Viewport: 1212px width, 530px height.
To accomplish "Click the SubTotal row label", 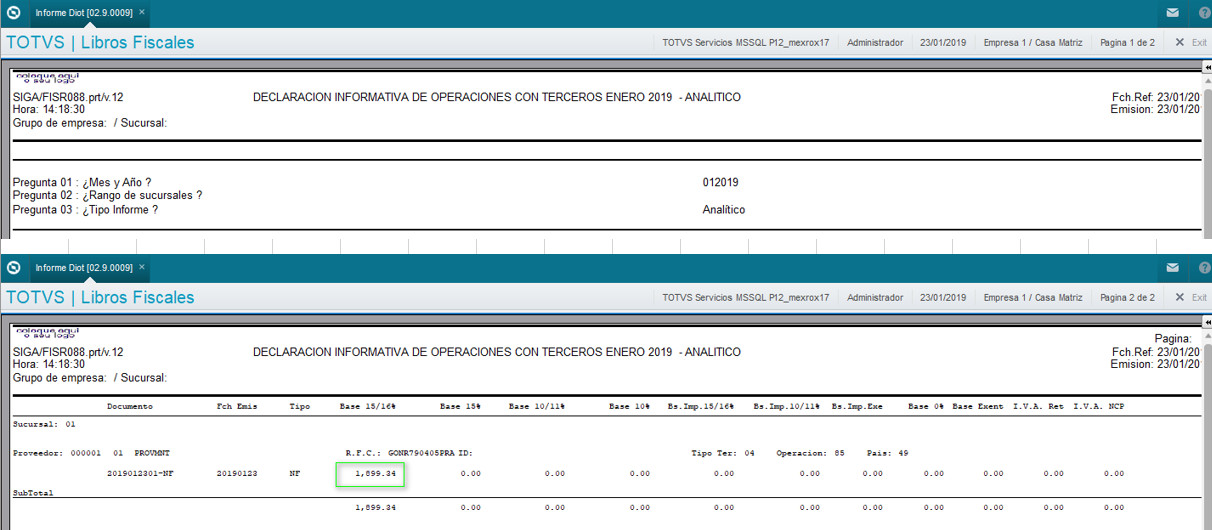I will coord(32,493).
